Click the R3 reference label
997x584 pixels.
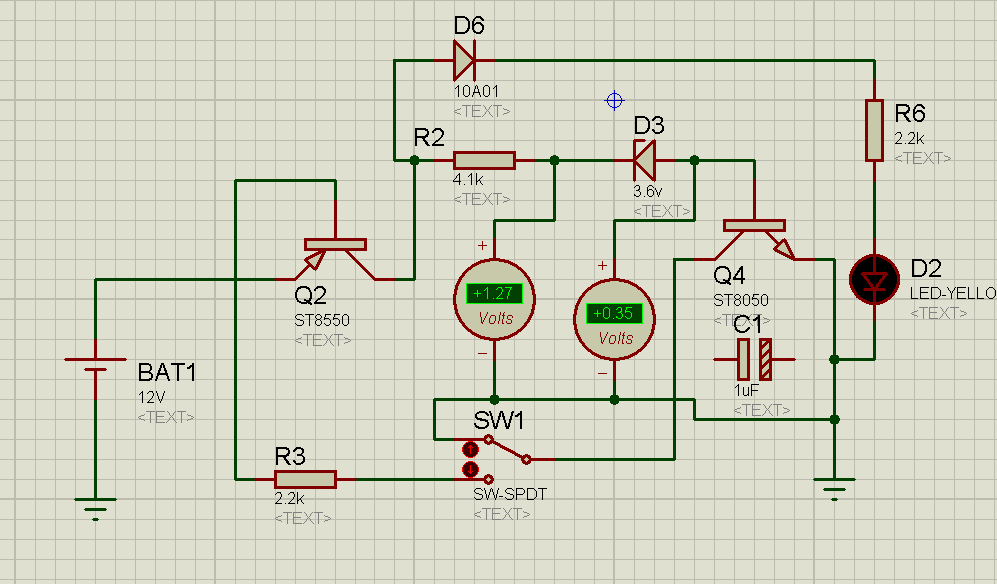coord(290,456)
